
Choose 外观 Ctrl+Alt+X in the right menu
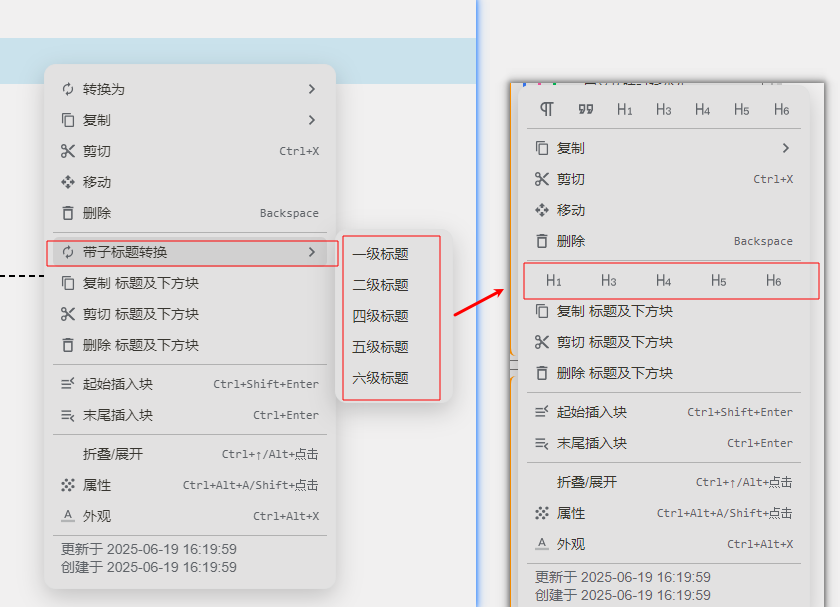664,544
